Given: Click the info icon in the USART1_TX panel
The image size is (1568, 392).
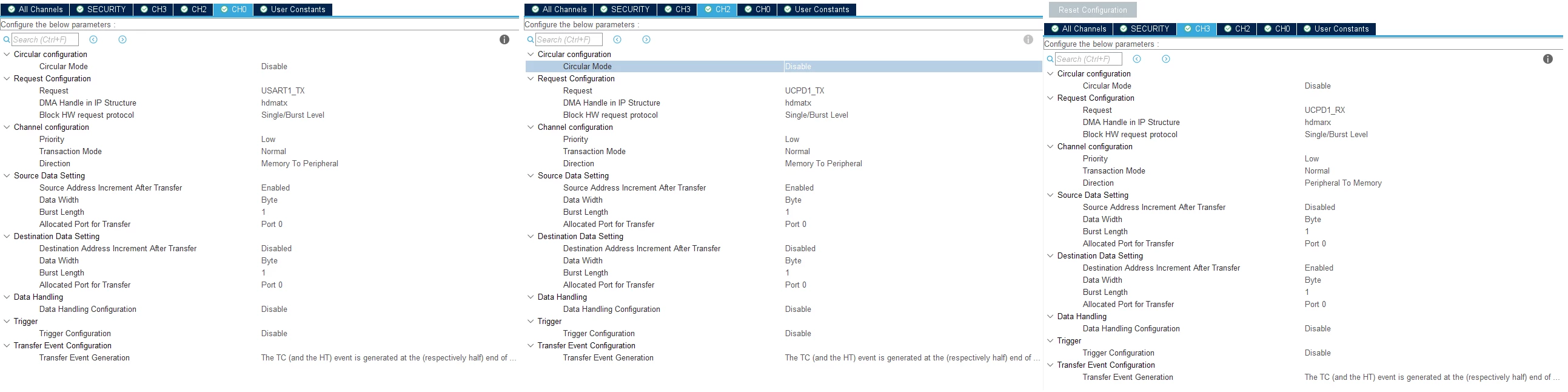Looking at the screenshot, I should point(504,39).
